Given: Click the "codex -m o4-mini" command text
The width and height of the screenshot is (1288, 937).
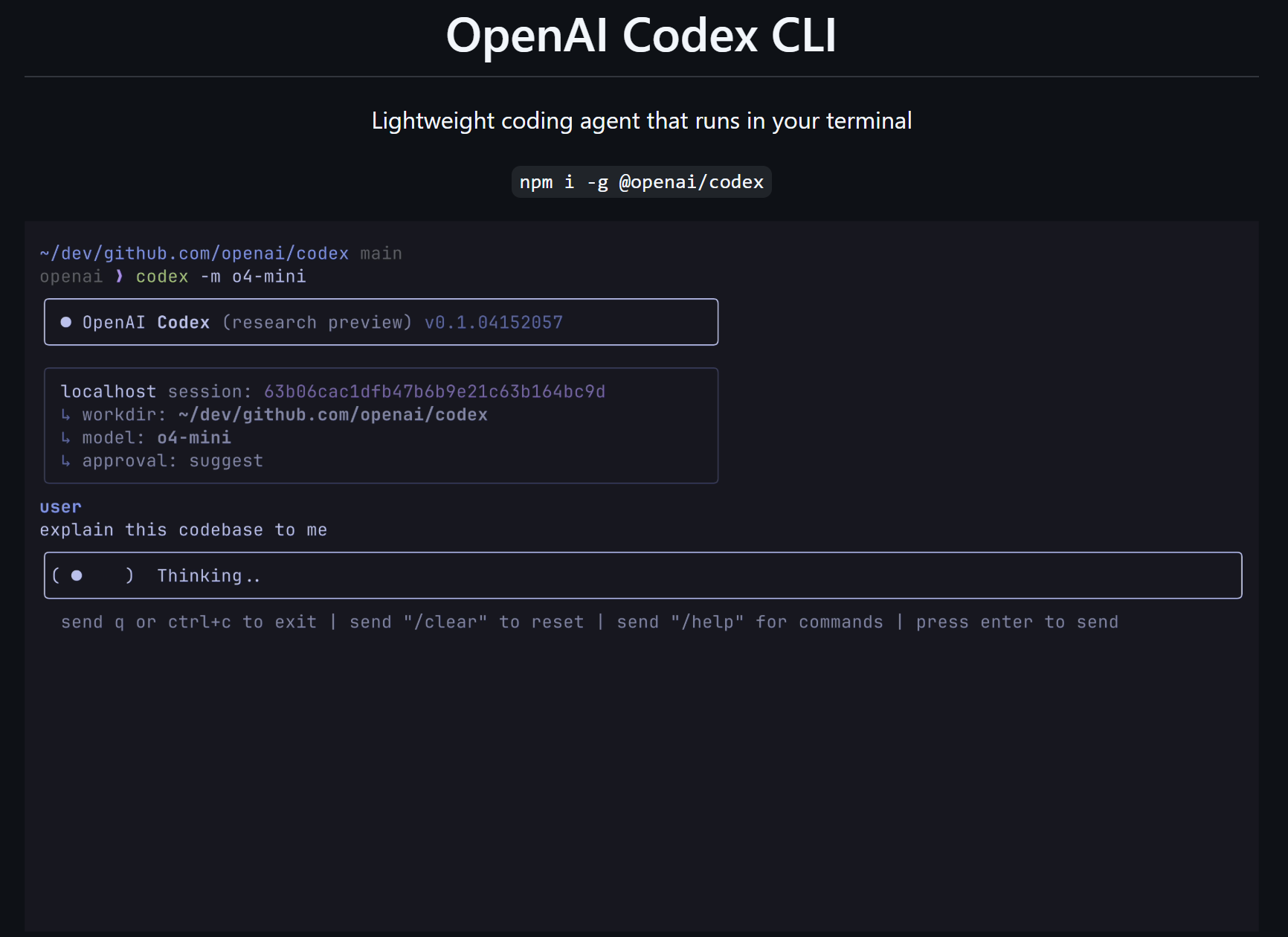Looking at the screenshot, I should coord(221,277).
